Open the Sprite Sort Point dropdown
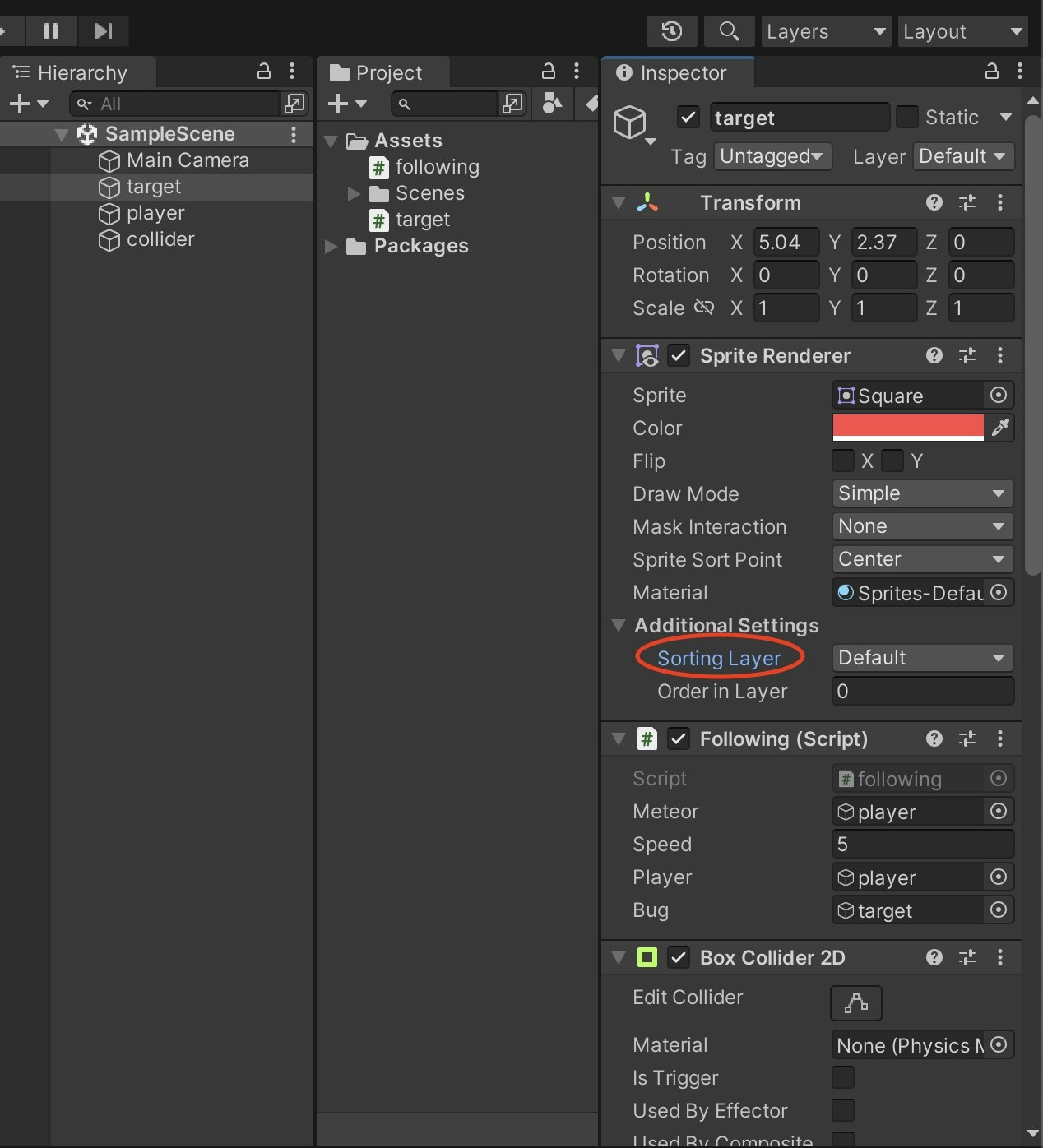 point(923,559)
